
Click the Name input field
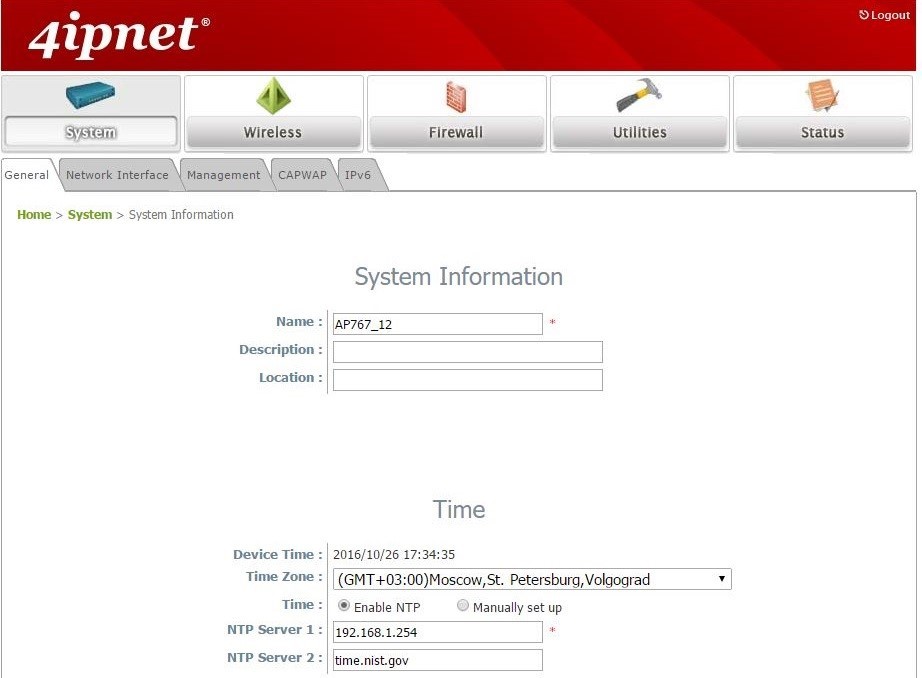(x=437, y=324)
